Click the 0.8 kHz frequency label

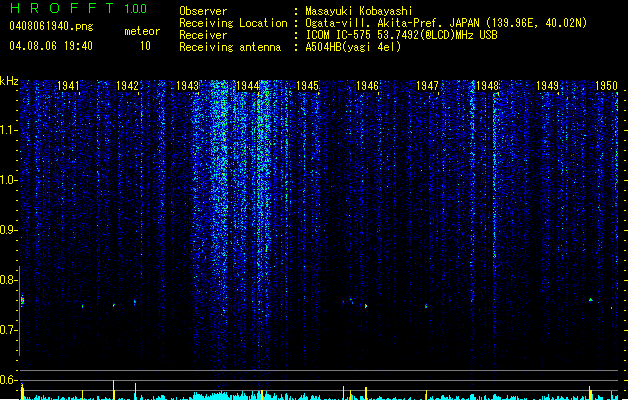coord(9,280)
